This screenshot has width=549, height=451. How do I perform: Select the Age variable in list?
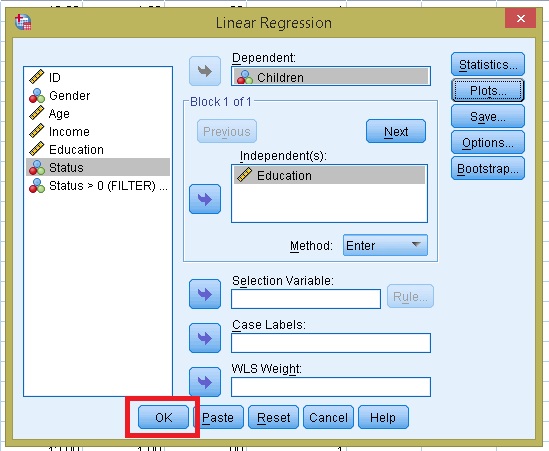pyautogui.click(x=98, y=113)
